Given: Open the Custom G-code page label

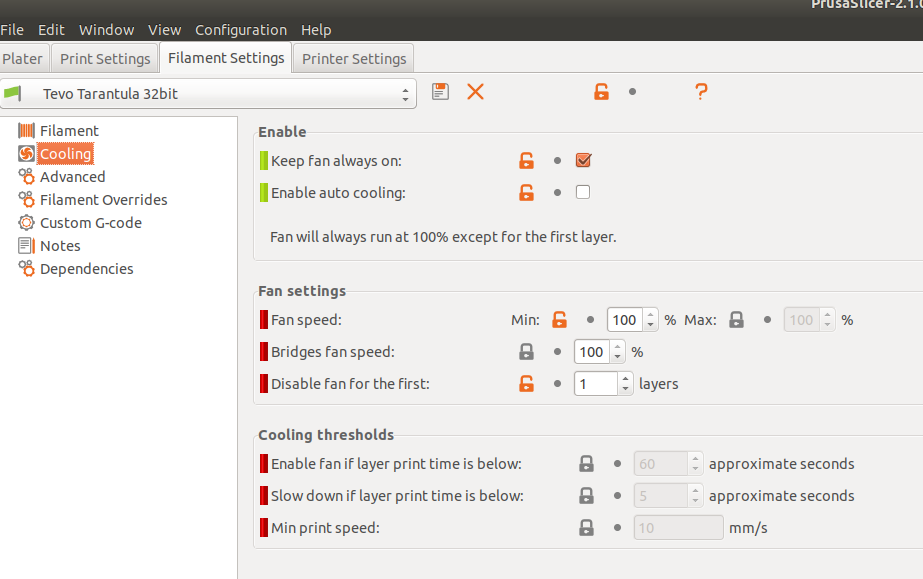Looking at the screenshot, I should pos(91,222).
